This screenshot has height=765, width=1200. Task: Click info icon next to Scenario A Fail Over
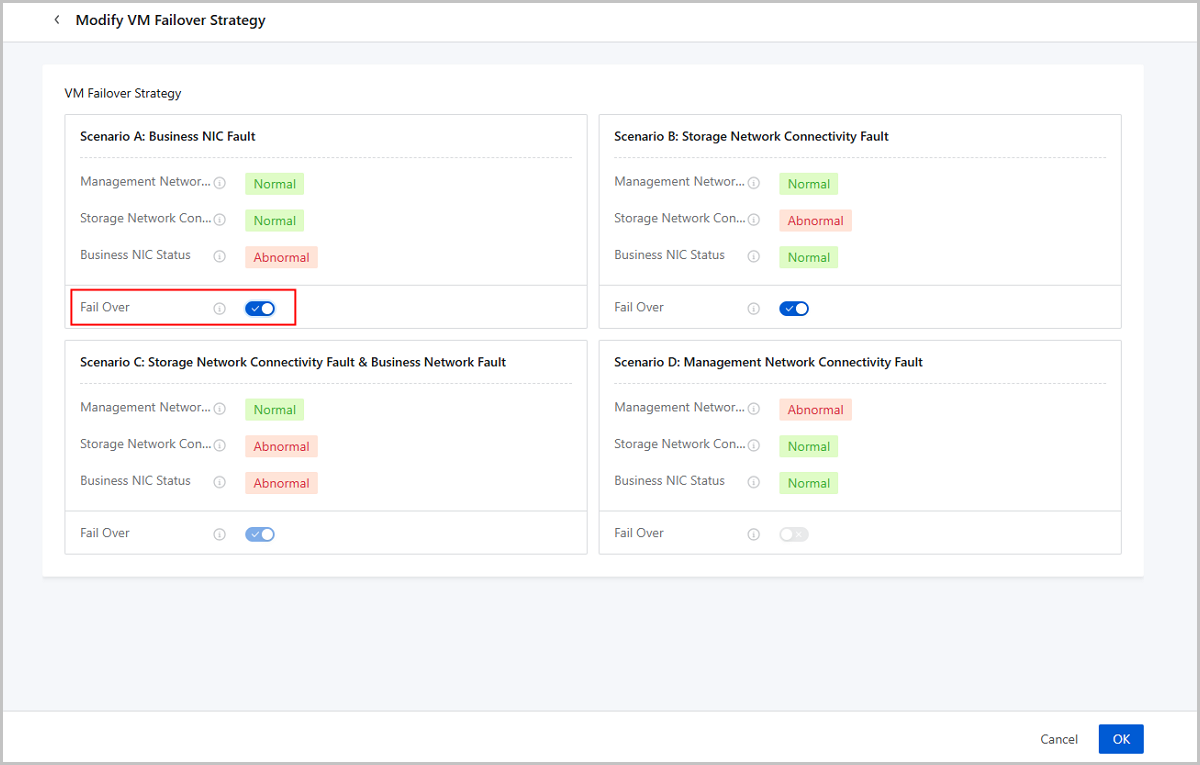(220, 309)
